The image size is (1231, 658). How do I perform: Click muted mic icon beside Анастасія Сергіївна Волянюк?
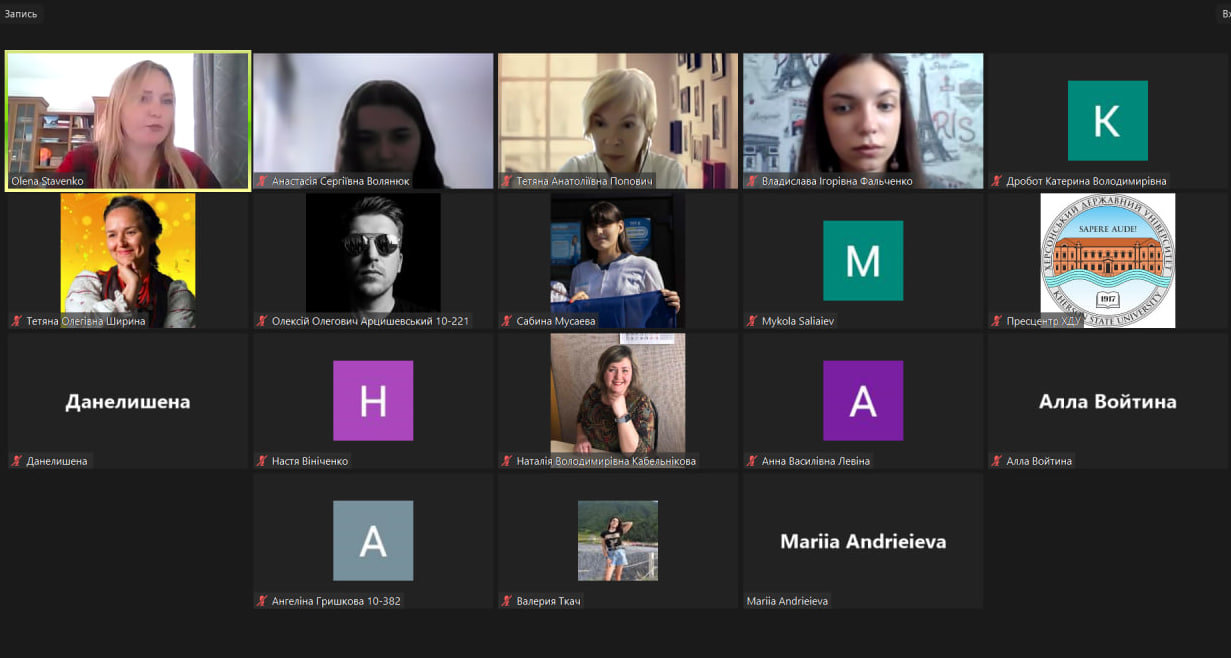tap(263, 181)
